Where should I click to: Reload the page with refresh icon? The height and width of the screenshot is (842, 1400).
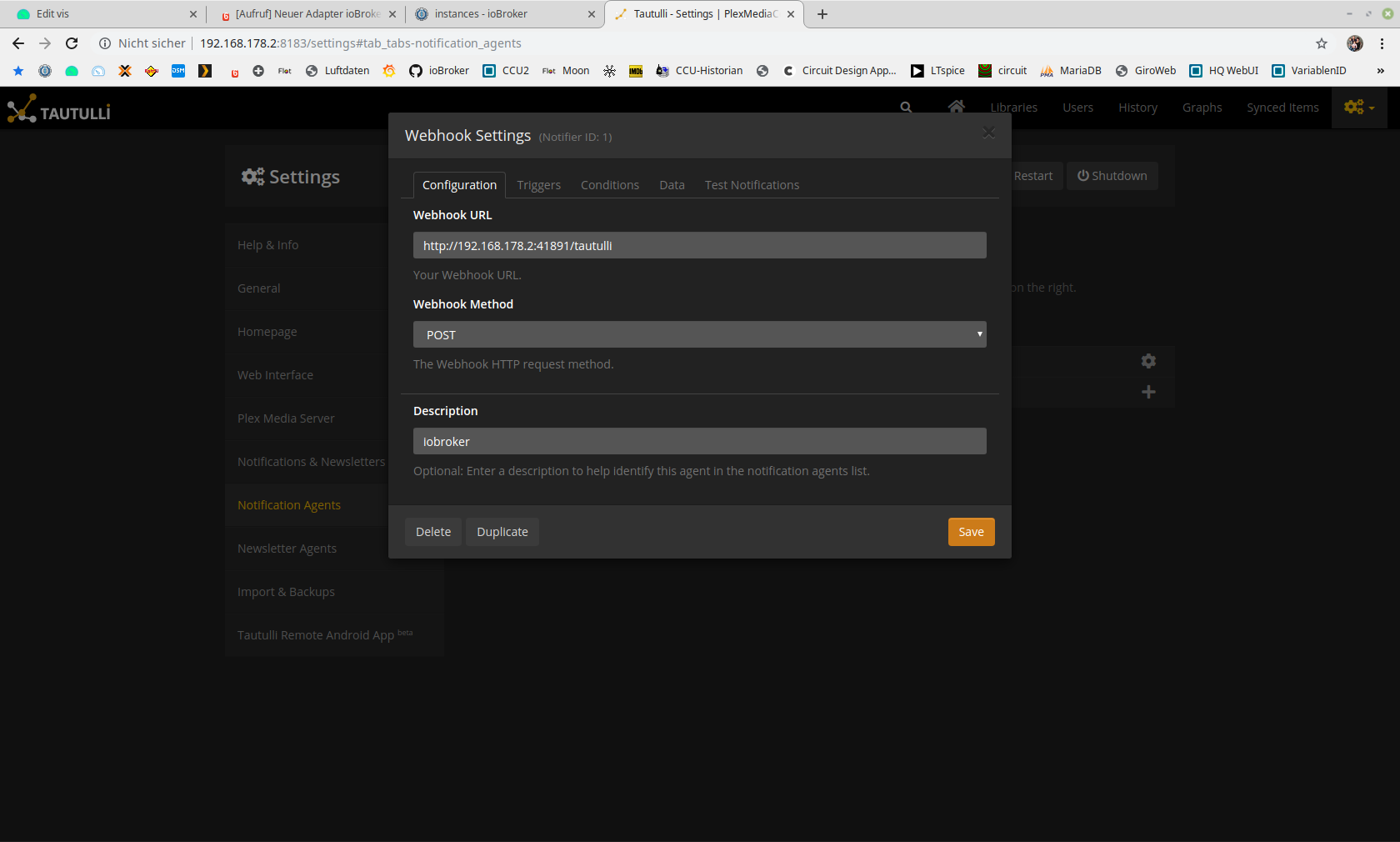(72, 43)
